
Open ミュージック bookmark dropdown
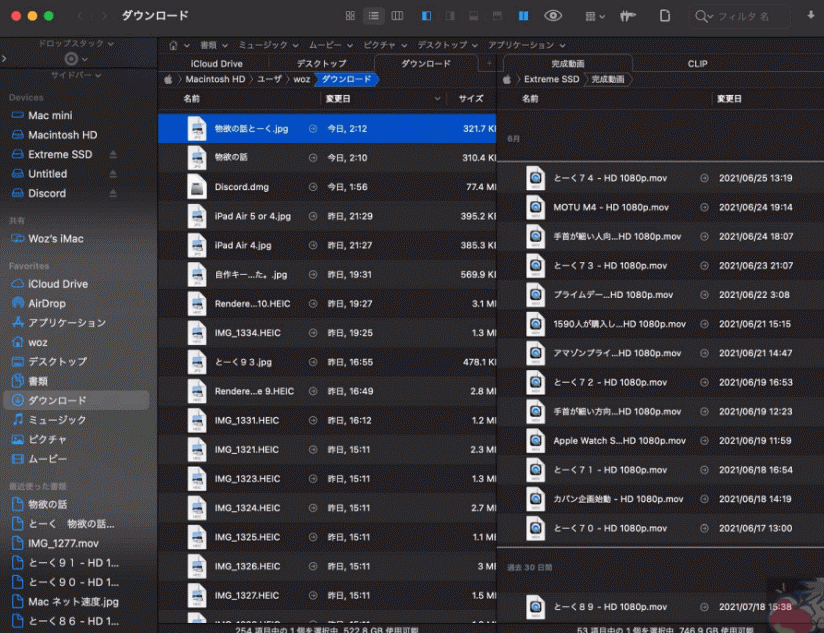coord(269,45)
